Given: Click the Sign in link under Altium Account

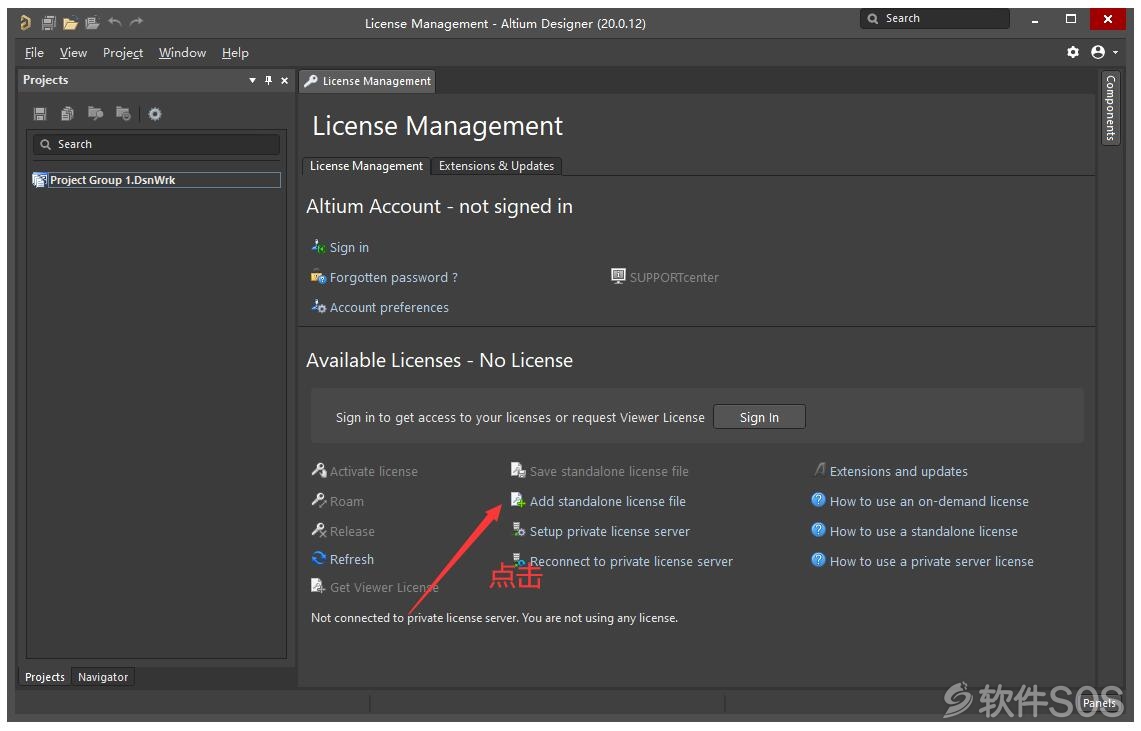Looking at the screenshot, I should point(349,247).
